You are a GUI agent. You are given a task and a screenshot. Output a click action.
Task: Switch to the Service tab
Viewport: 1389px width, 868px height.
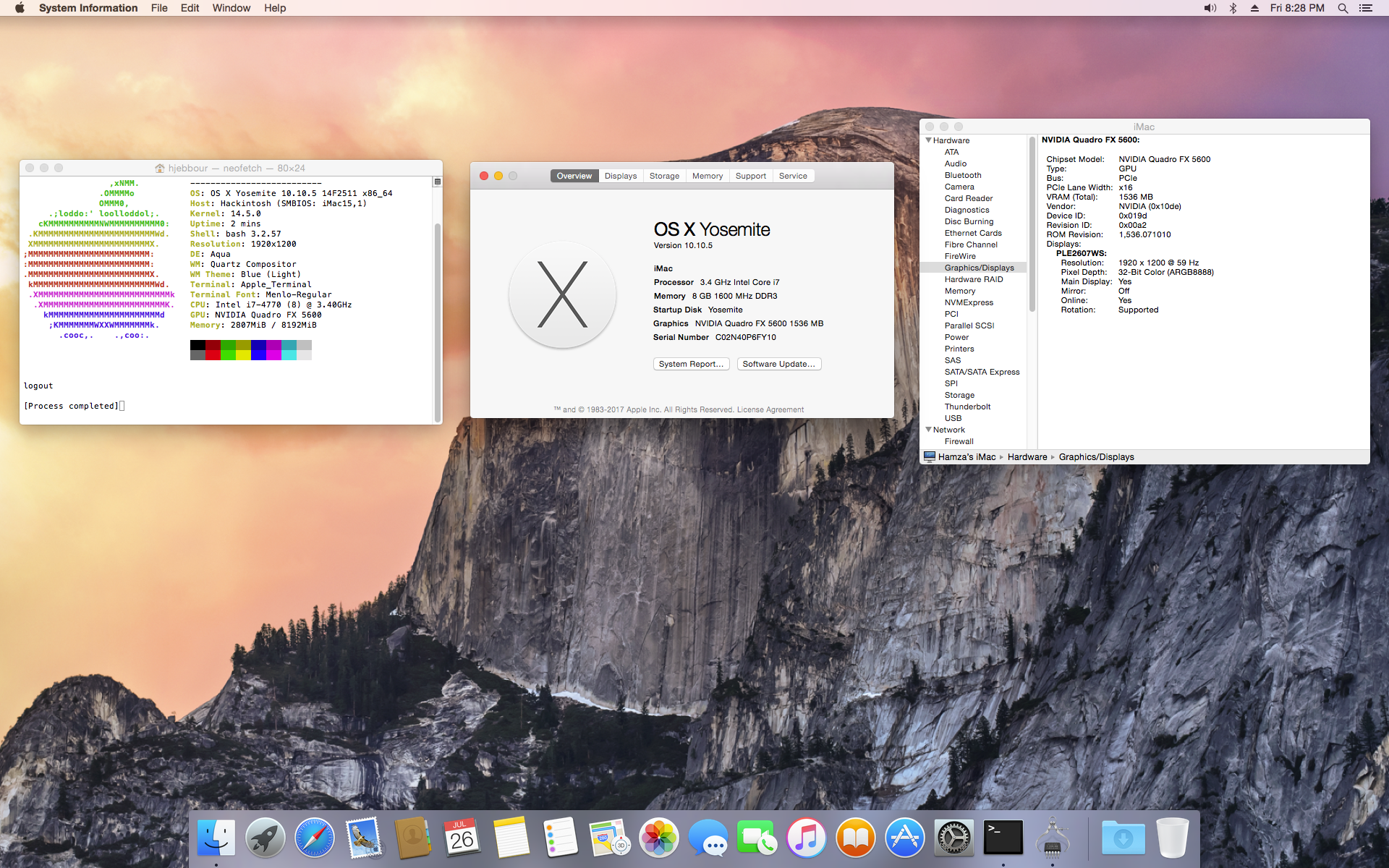click(793, 176)
